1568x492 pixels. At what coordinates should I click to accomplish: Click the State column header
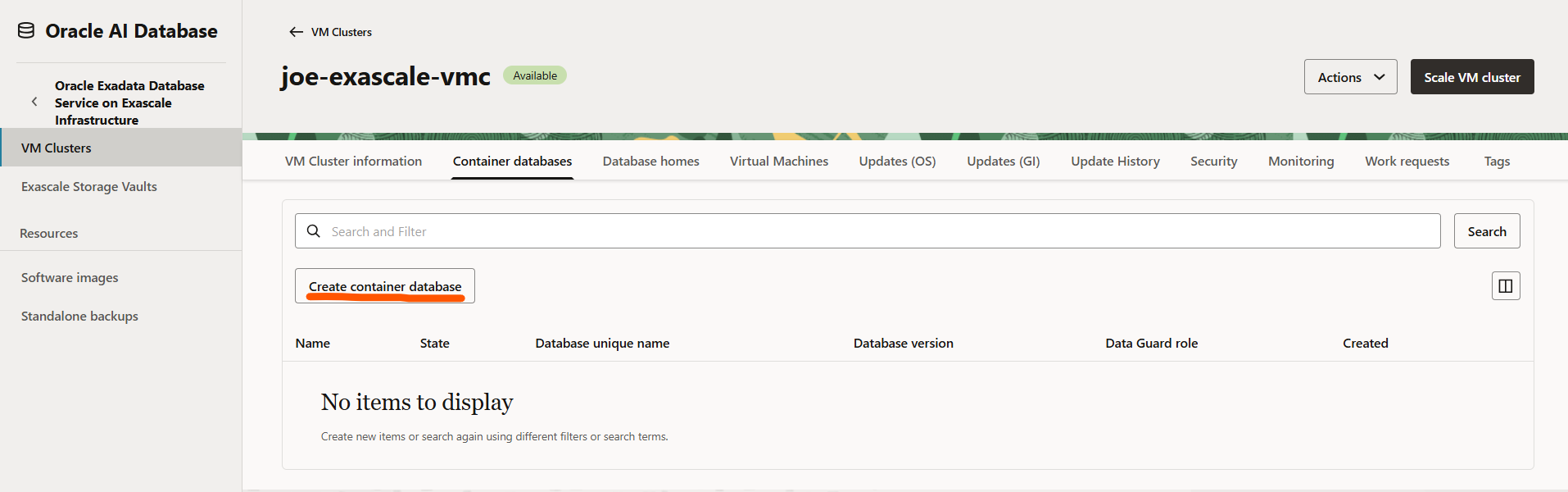pos(435,343)
